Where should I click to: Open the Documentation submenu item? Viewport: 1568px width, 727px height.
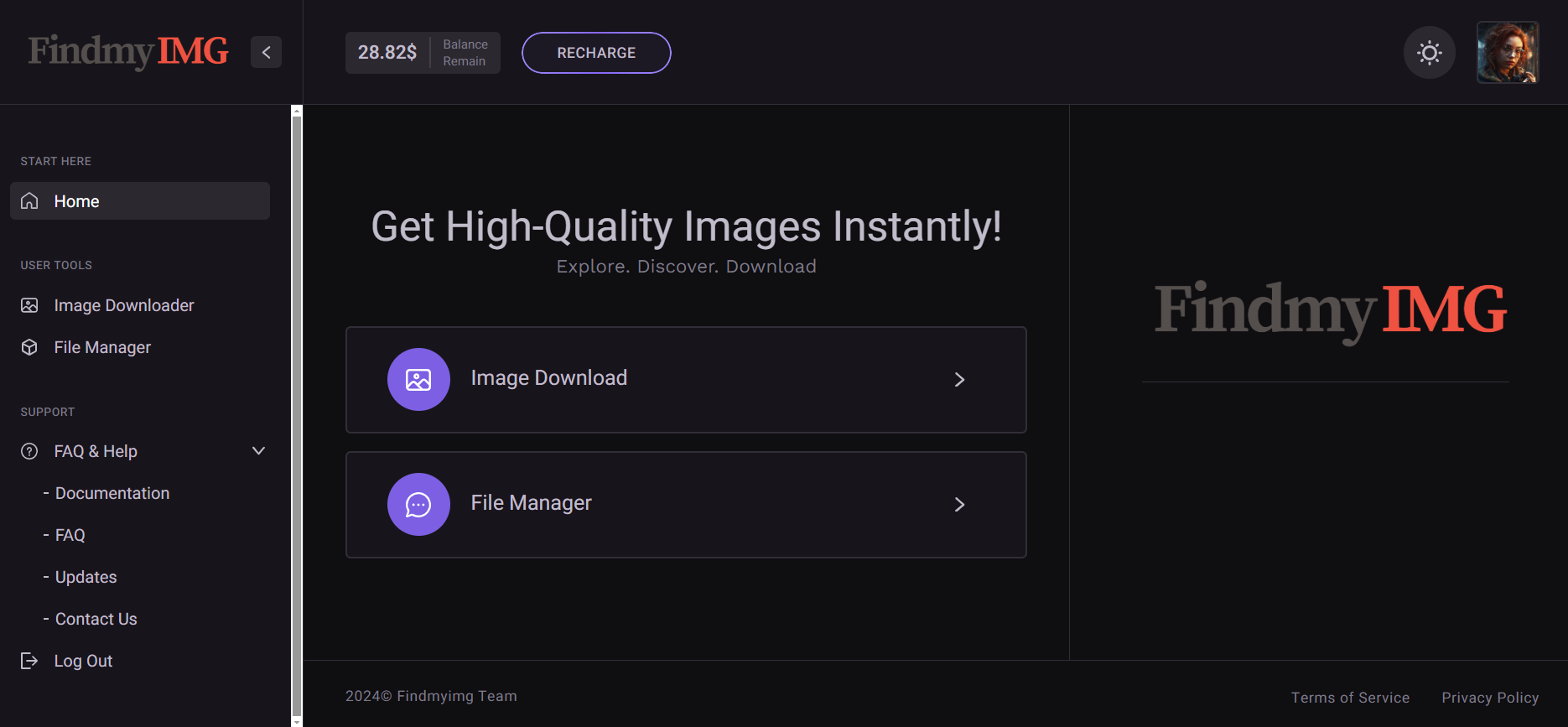click(112, 493)
